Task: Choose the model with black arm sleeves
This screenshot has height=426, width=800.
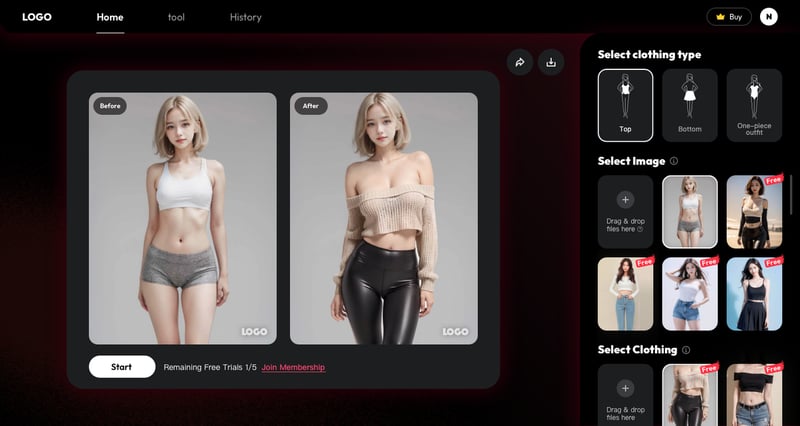Action: pos(754,212)
